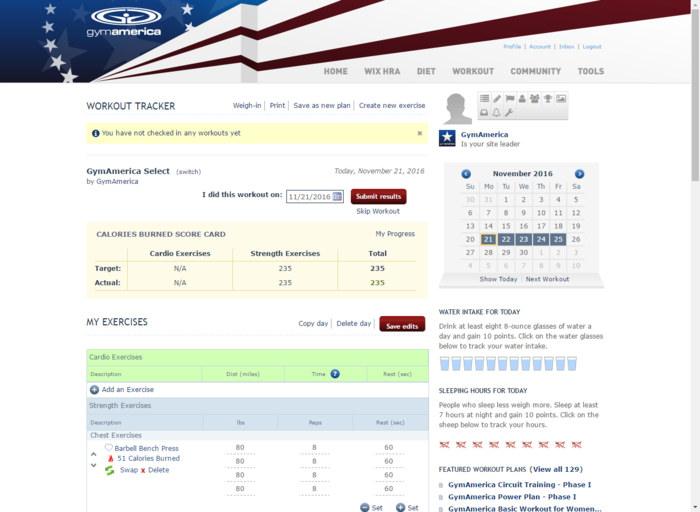Click the Copy day link

313,323
